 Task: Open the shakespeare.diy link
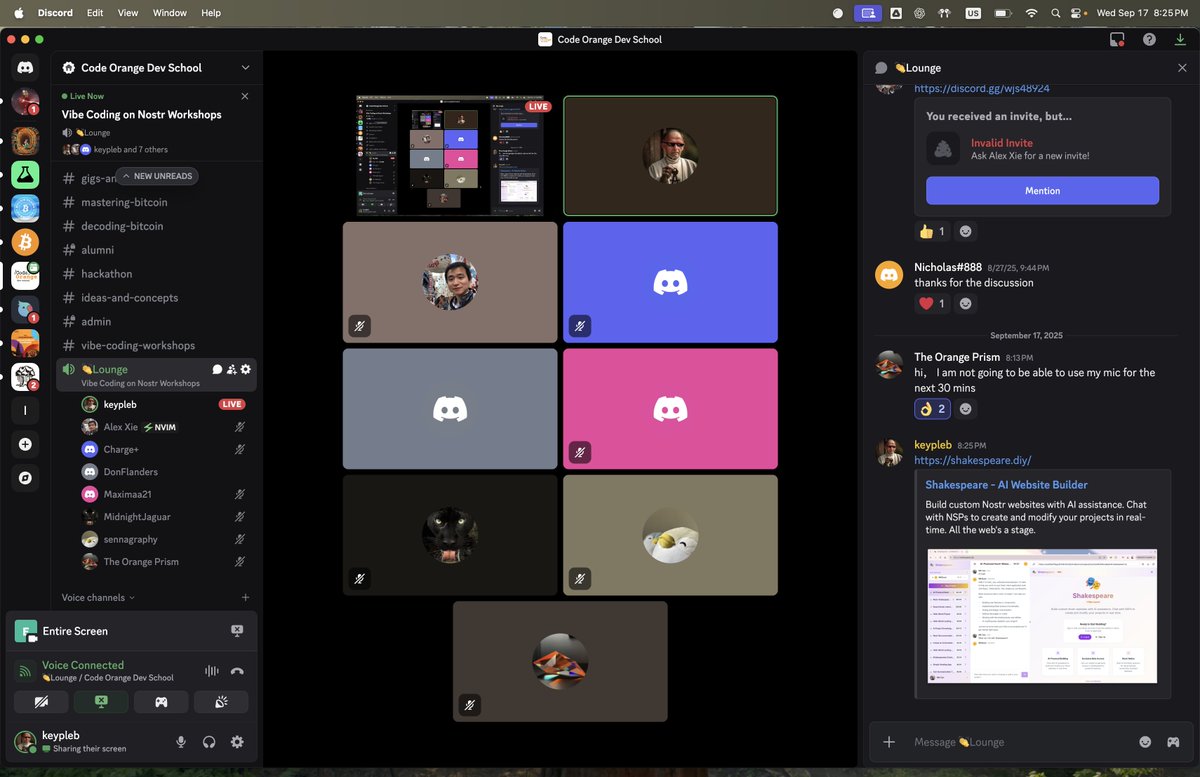point(972,460)
